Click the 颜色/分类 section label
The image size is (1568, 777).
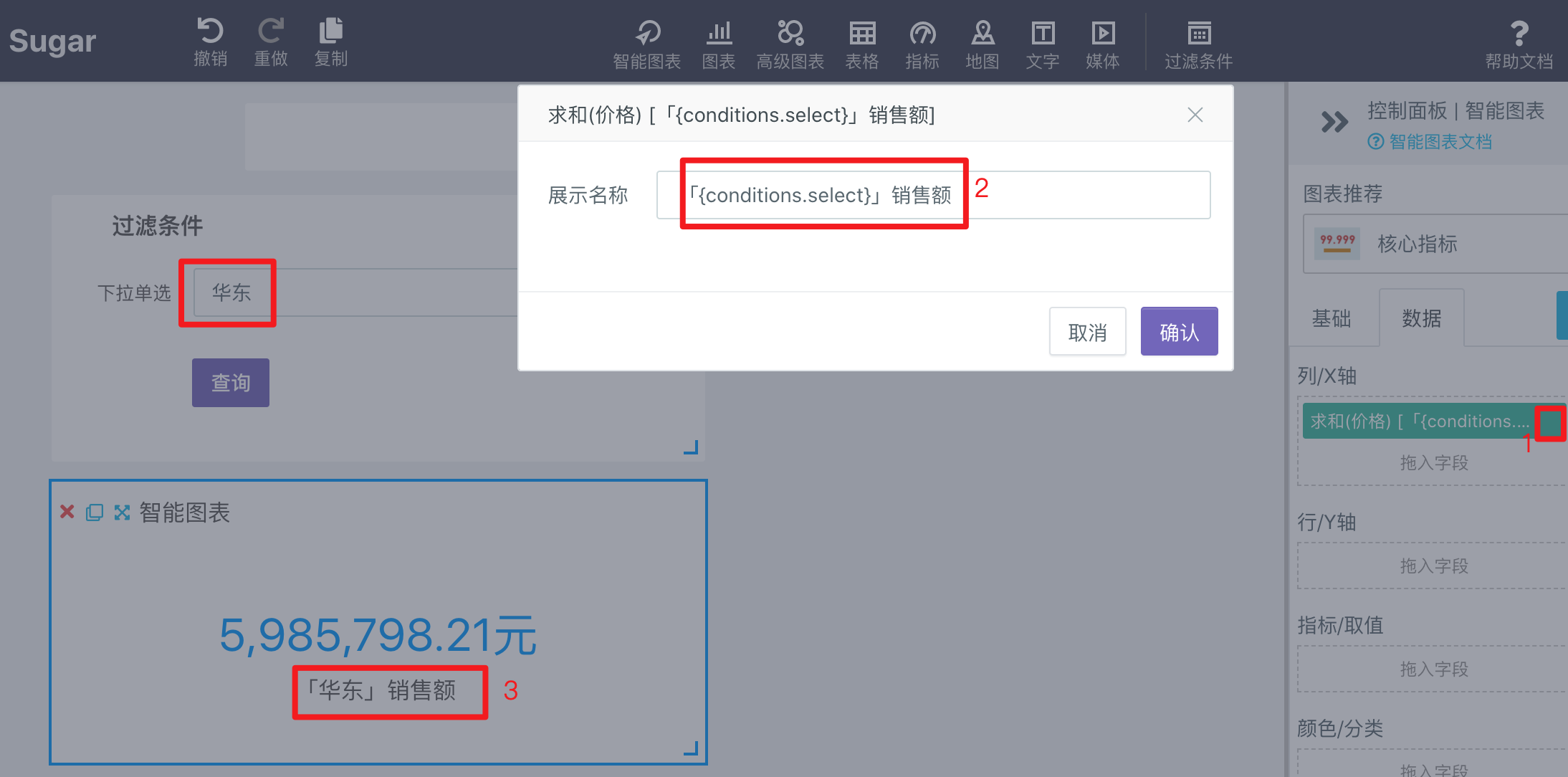1340,728
